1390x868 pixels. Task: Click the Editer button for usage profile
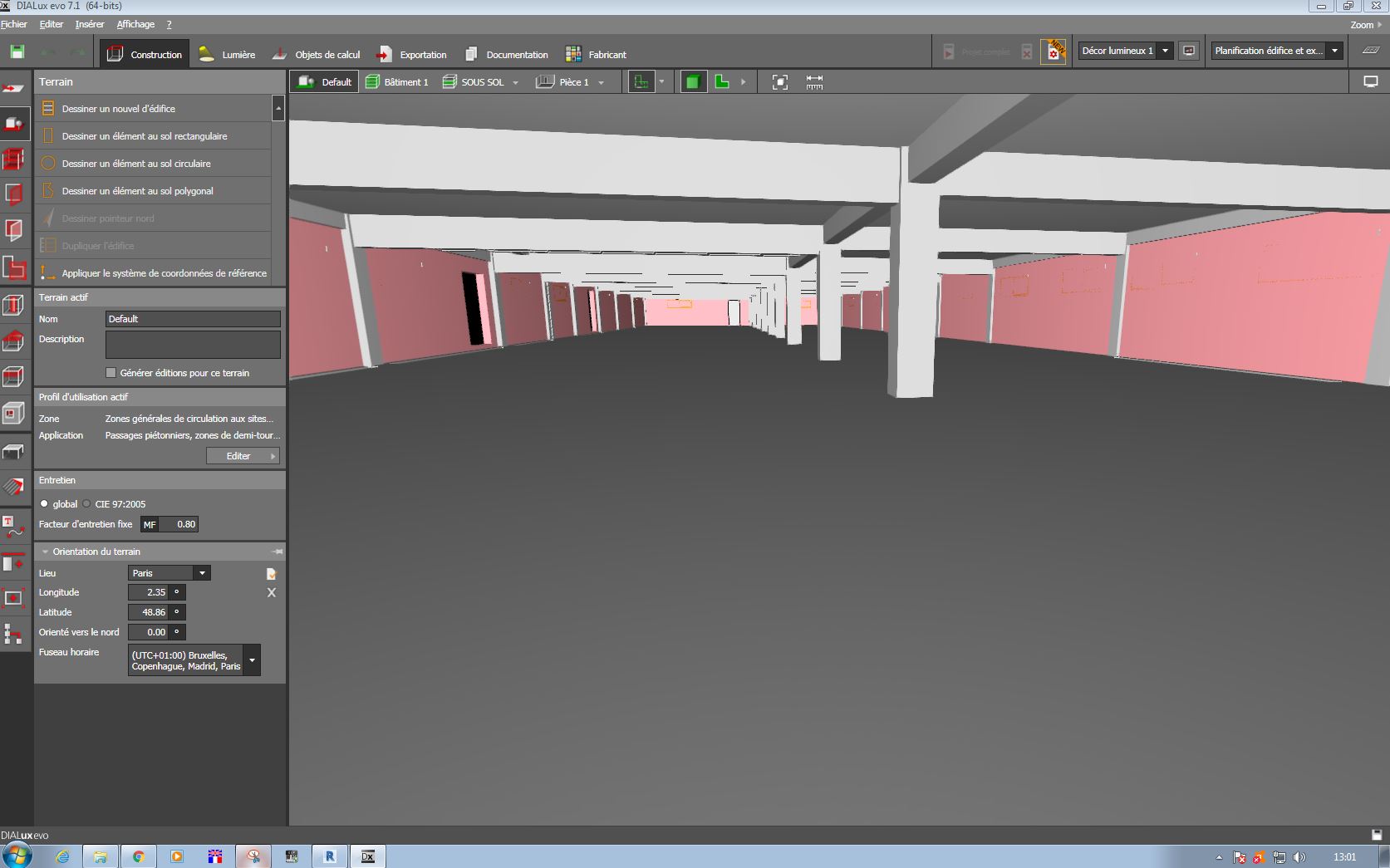(242, 456)
